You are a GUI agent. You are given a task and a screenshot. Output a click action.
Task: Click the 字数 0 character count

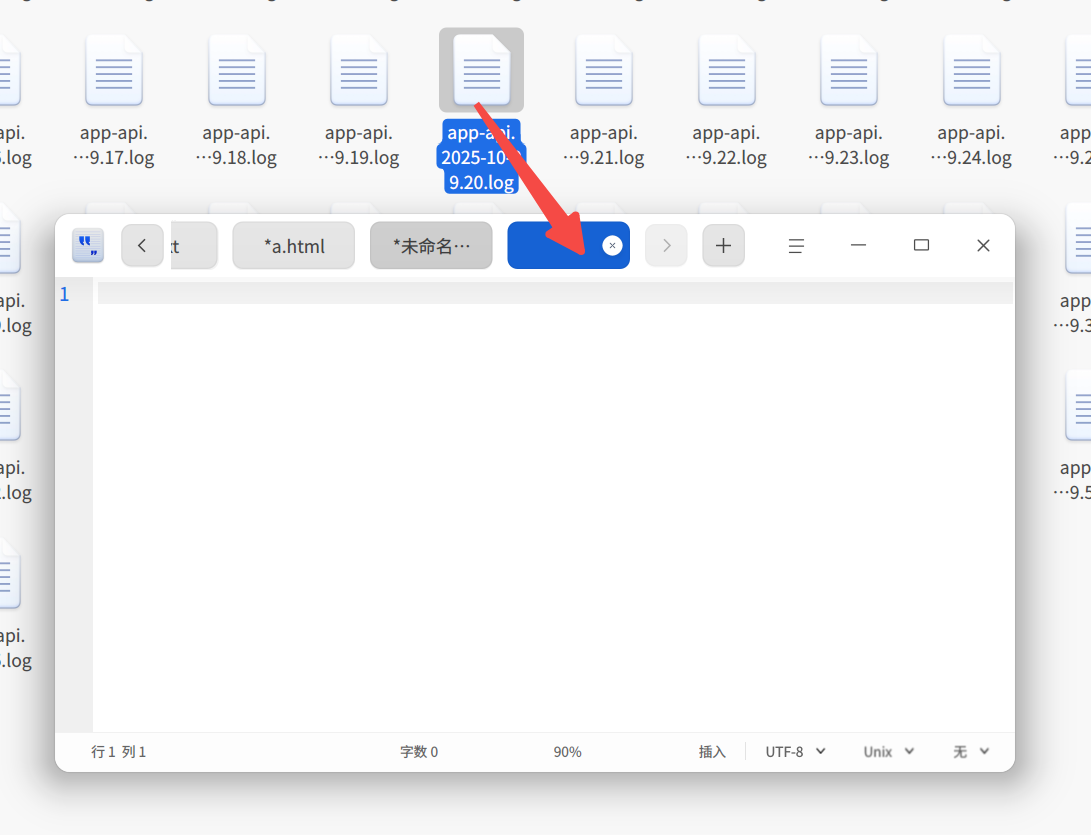419,752
